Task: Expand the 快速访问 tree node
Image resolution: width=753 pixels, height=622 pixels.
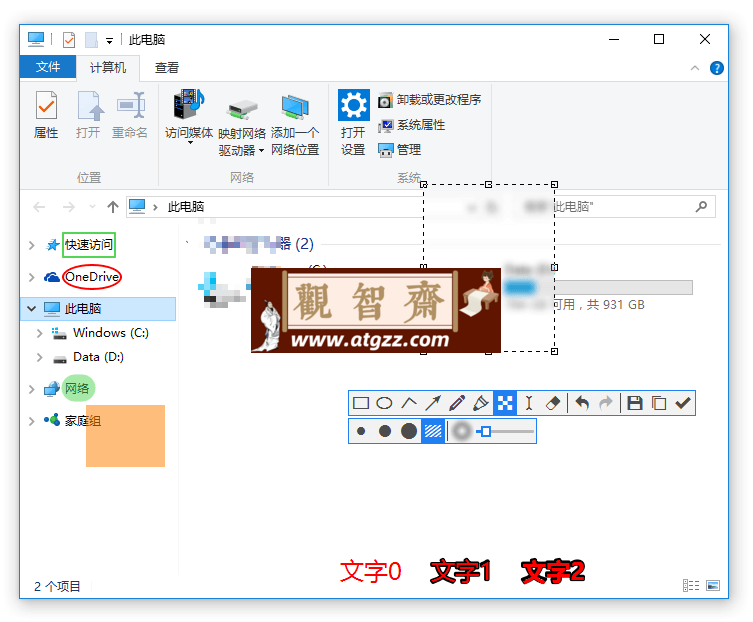Action: pyautogui.click(x=32, y=245)
